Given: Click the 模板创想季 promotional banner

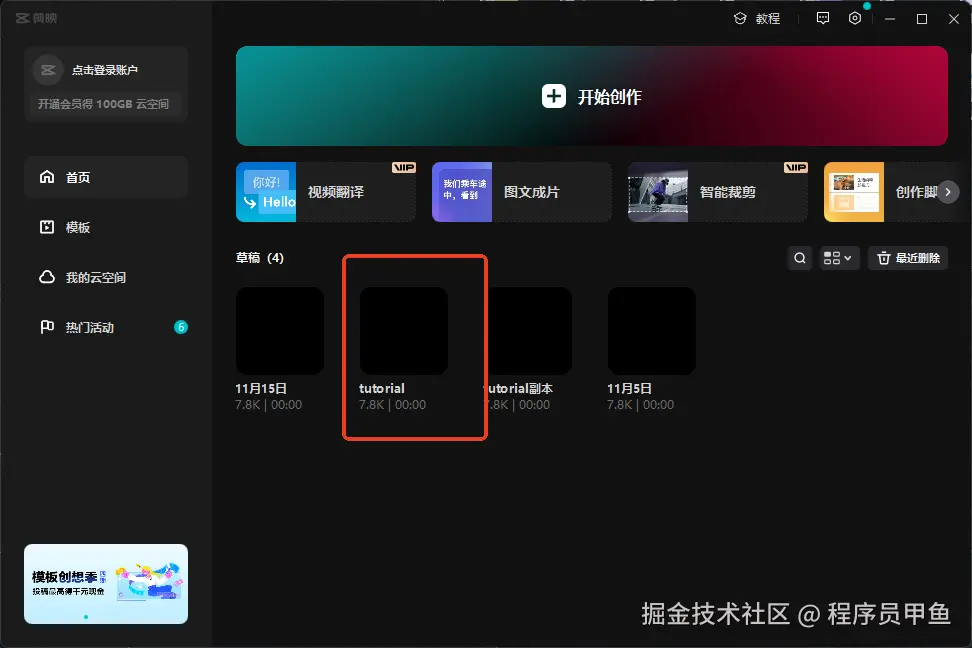Looking at the screenshot, I should (x=106, y=584).
